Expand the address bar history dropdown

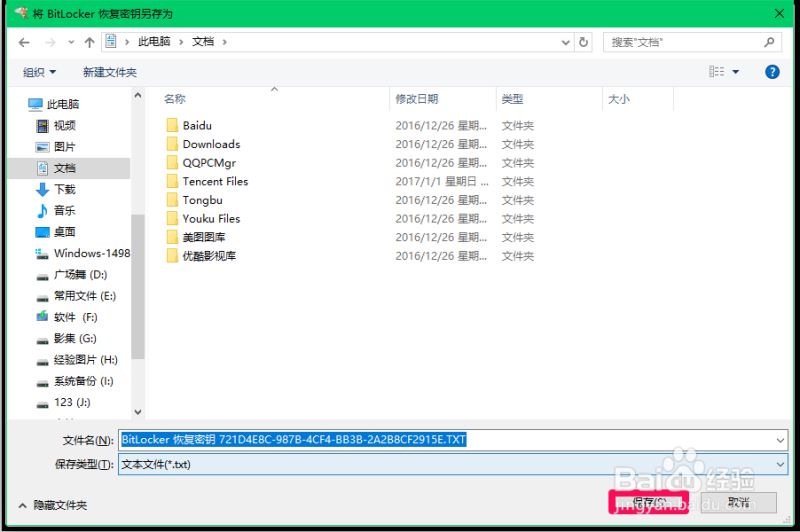point(565,42)
